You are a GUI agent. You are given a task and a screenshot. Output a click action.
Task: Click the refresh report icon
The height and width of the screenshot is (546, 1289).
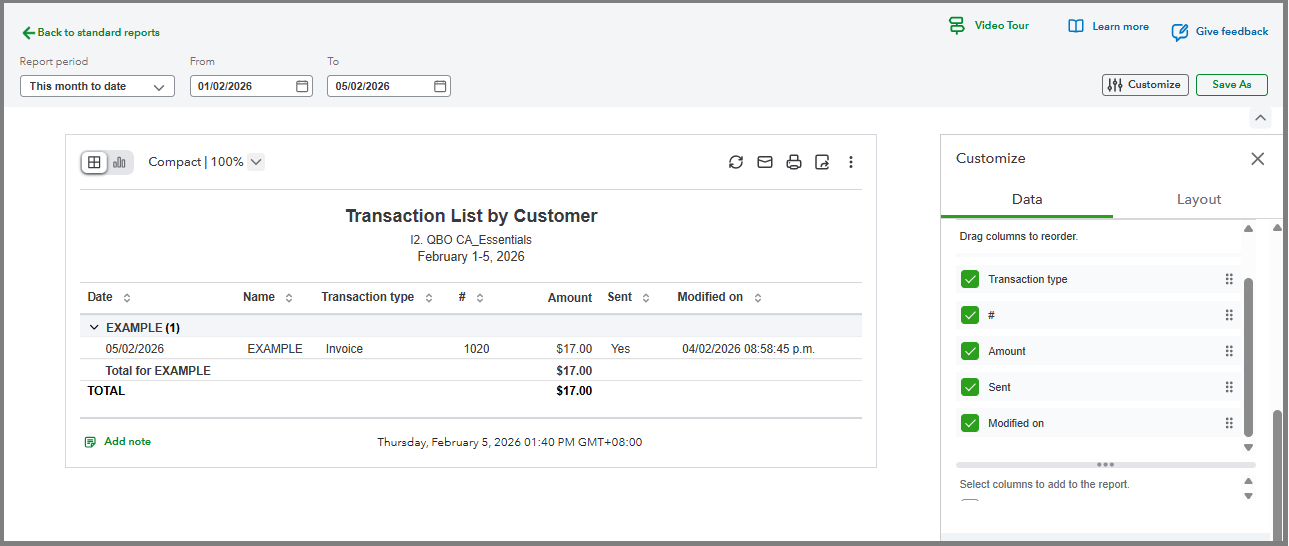coord(736,162)
